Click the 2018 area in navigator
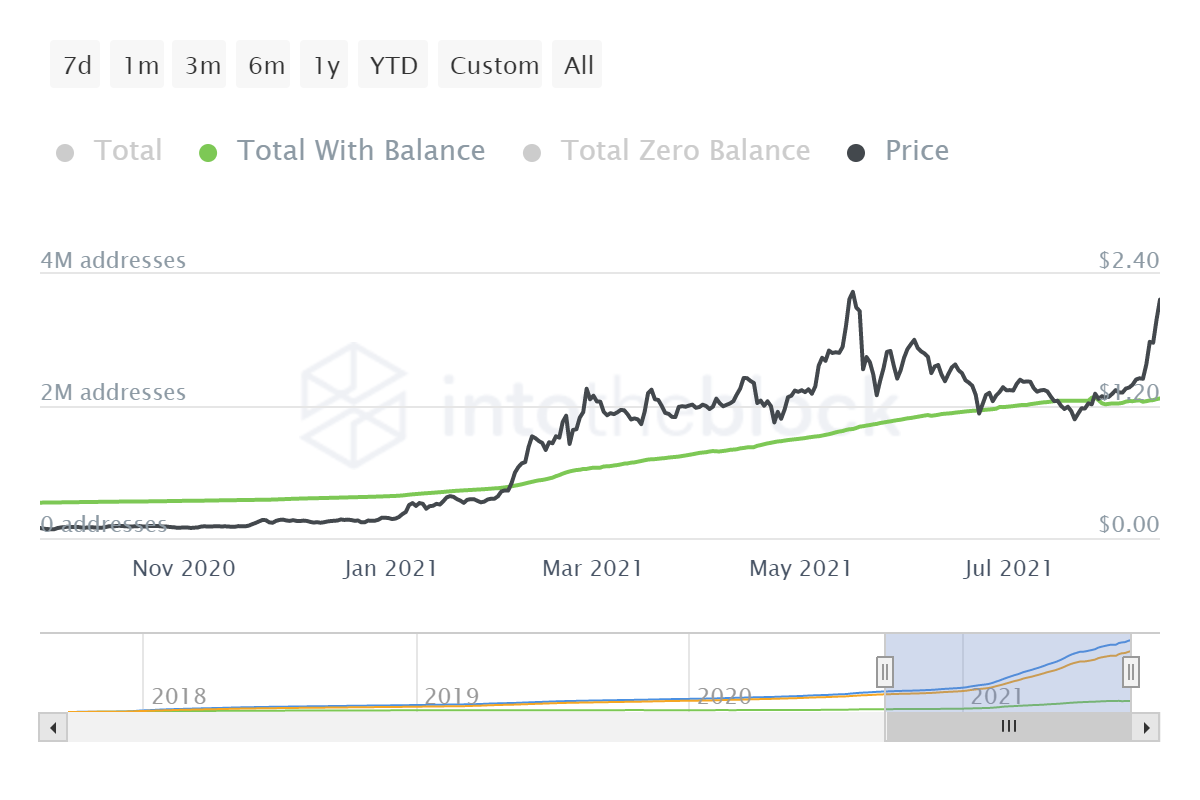Image resolution: width=1200 pixels, height=800 pixels. click(x=179, y=695)
